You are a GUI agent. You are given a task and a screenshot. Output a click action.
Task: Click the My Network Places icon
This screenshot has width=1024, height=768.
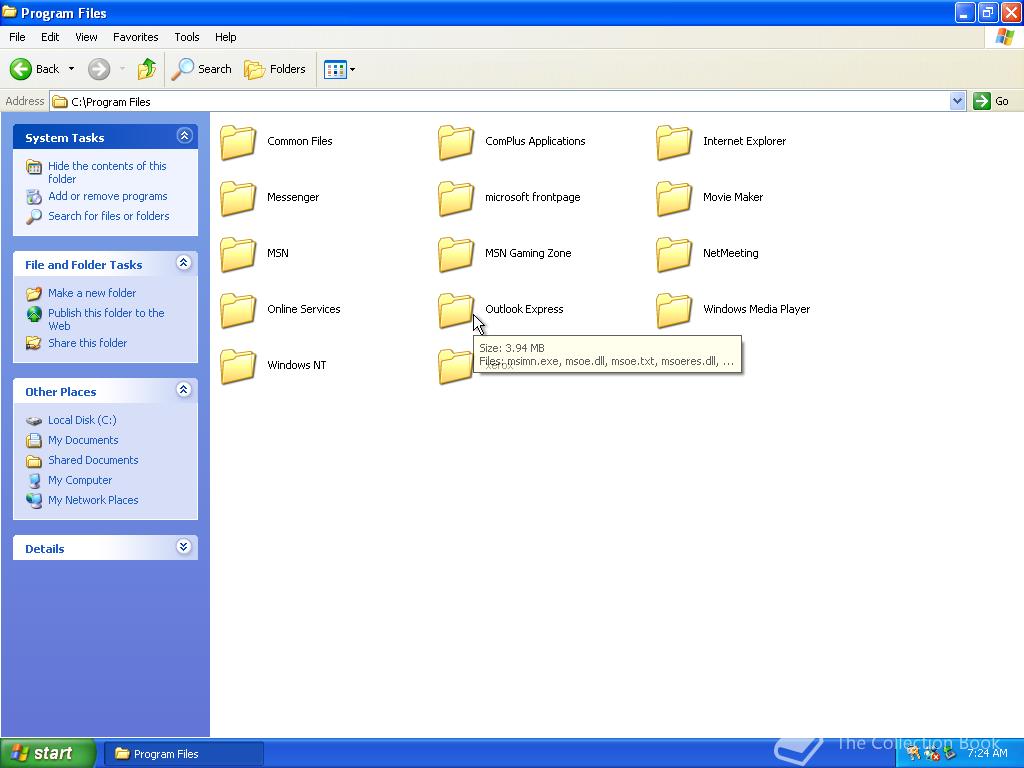34,500
